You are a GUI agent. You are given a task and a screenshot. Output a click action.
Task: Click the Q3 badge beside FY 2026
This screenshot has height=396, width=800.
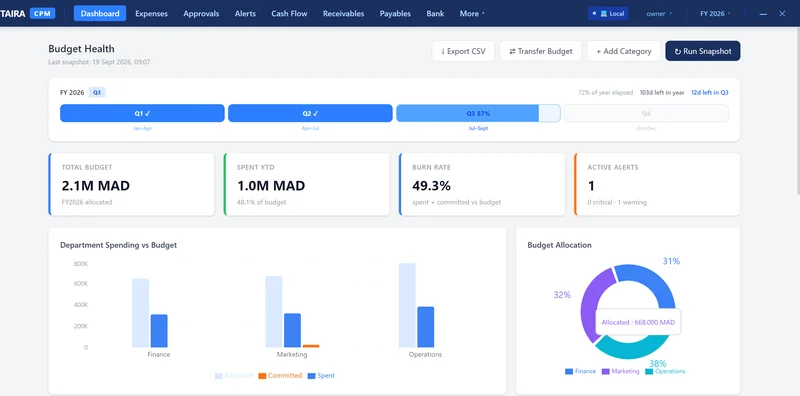(97, 92)
